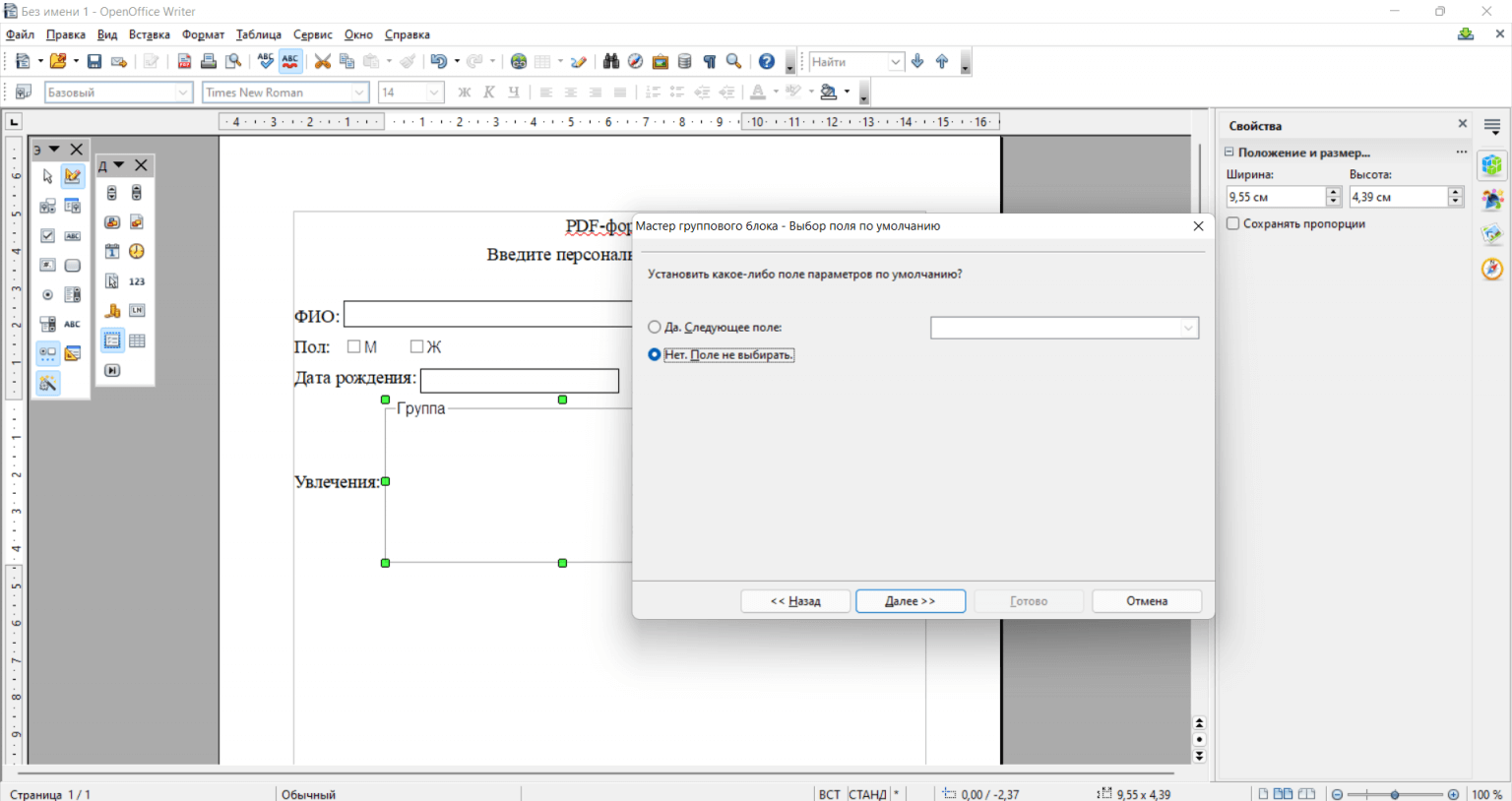Open the 'Найти' search dropdown arrow
Image resolution: width=1512 pixels, height=801 pixels.
pos(895,62)
